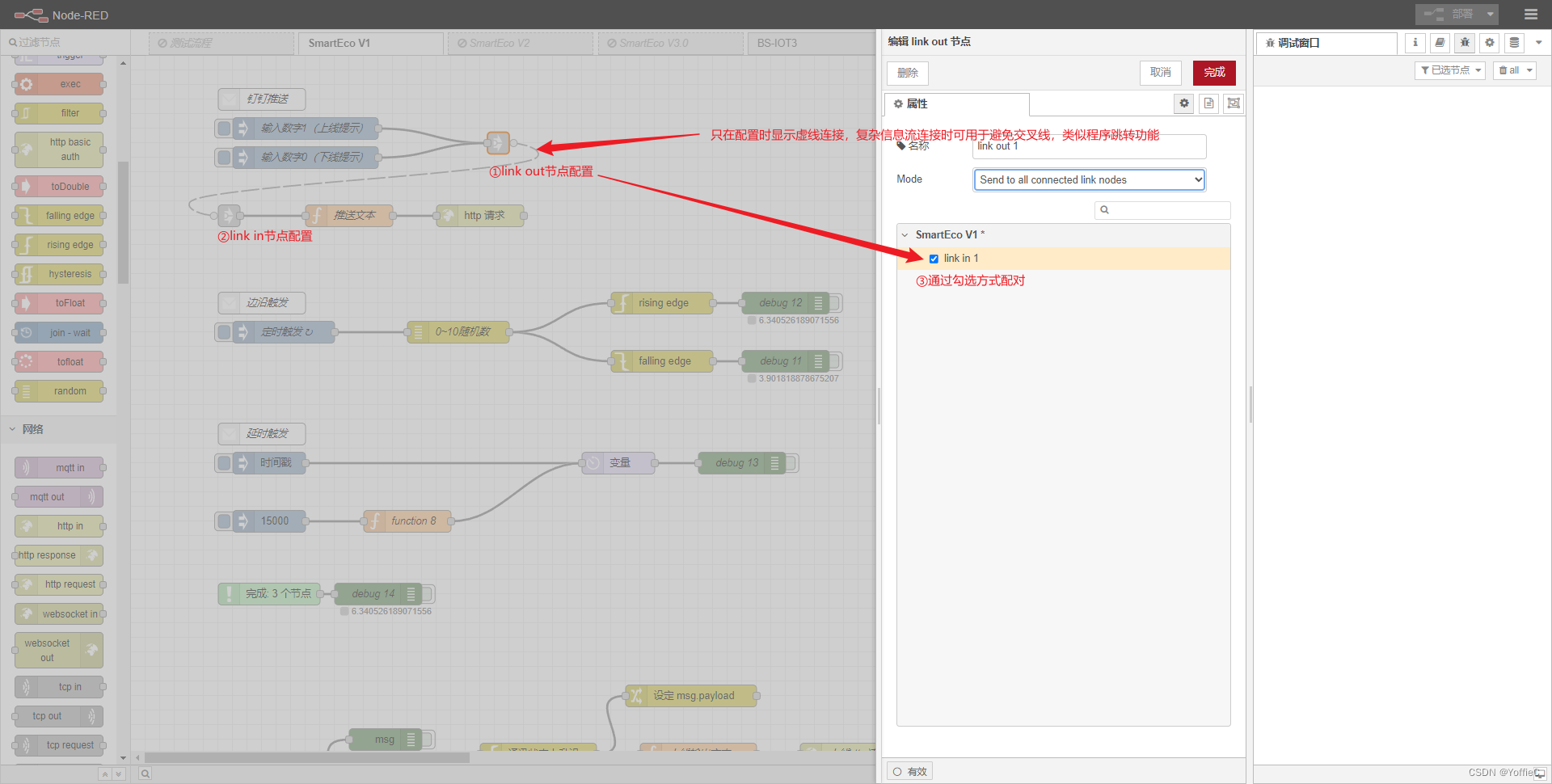Open the help book icon in sidebar
This screenshot has width=1552, height=784.
click(1440, 43)
